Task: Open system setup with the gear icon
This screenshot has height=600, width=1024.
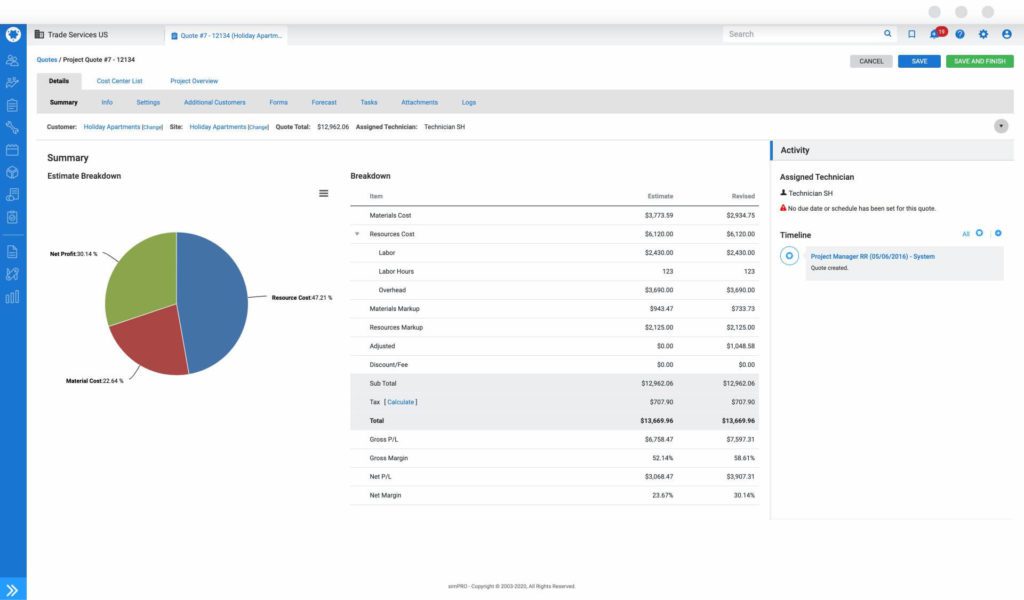Action: click(982, 33)
